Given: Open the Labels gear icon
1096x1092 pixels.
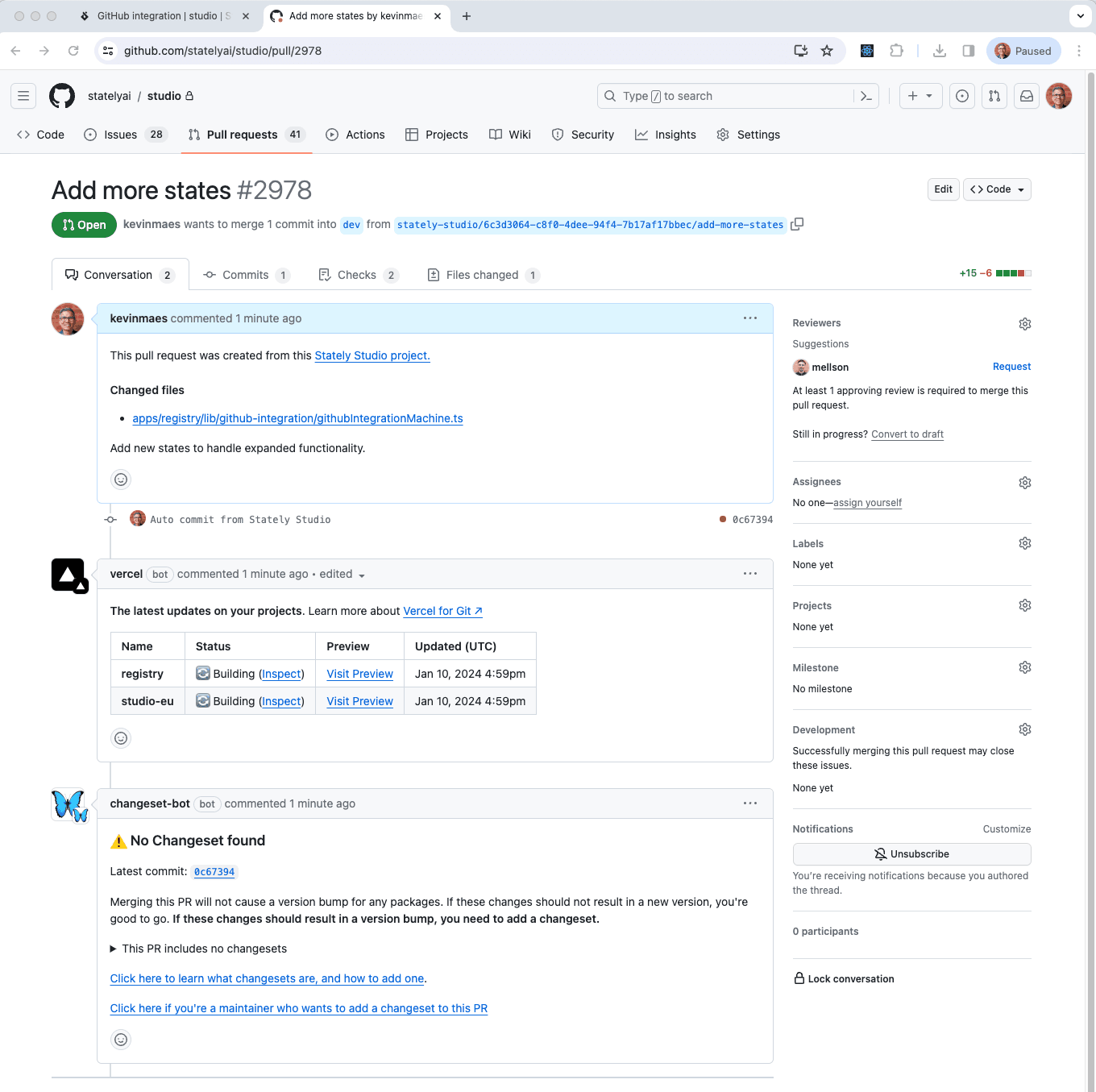Looking at the screenshot, I should tap(1024, 543).
